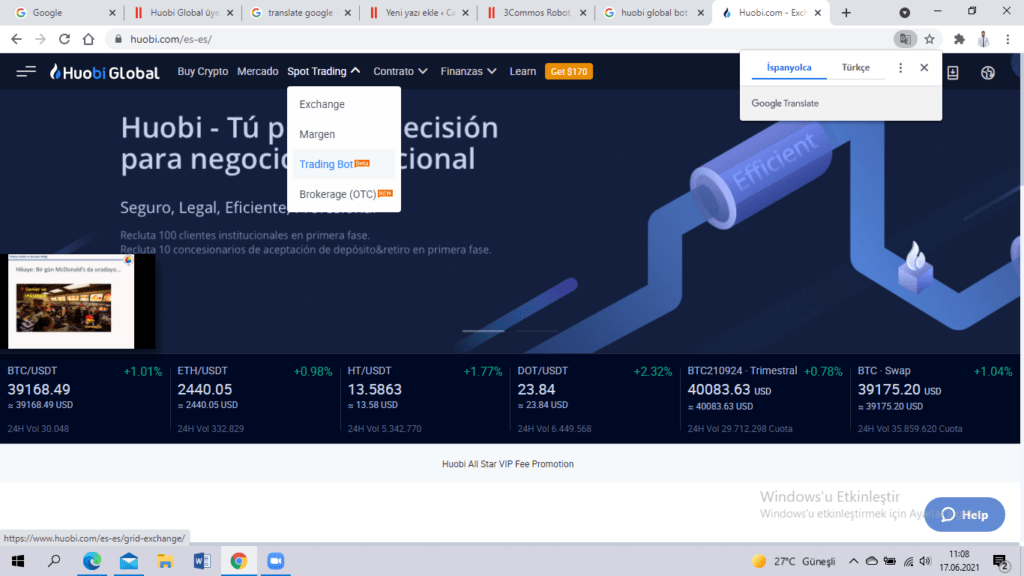This screenshot has height=576, width=1024.
Task: Show hidden system tray icons
Action: [854, 561]
